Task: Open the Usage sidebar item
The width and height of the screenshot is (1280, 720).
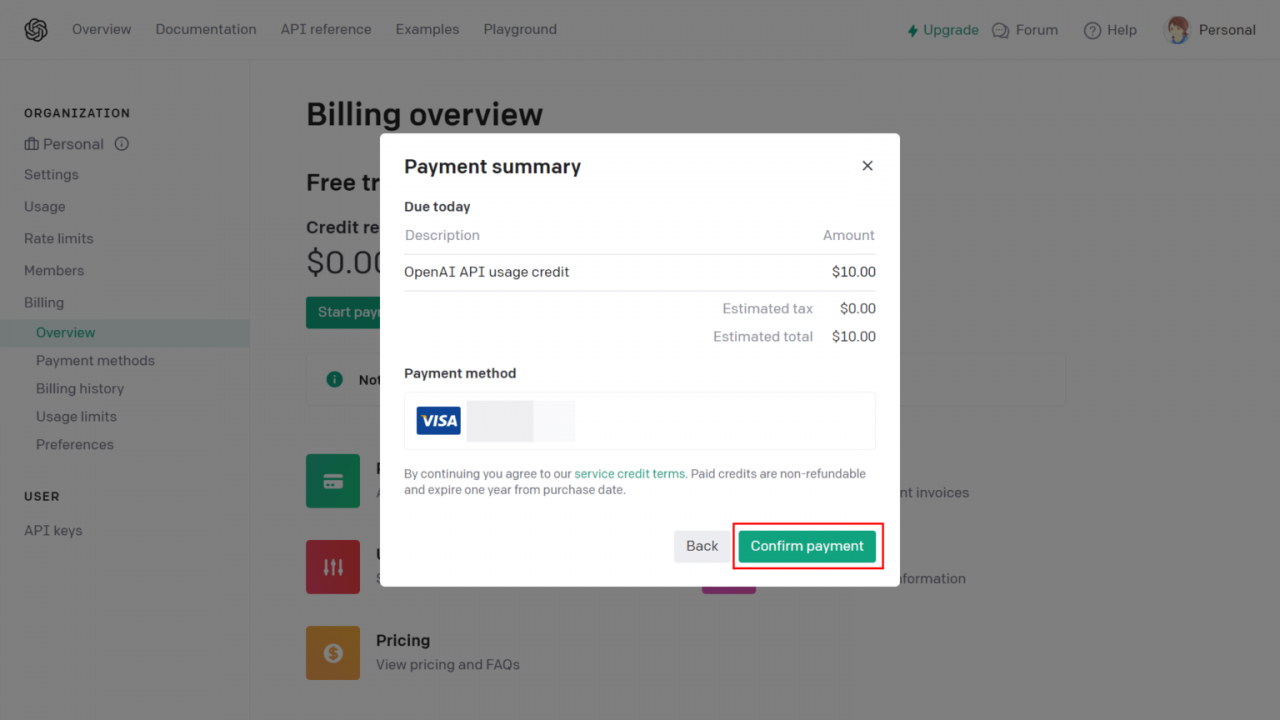Action: (x=45, y=206)
